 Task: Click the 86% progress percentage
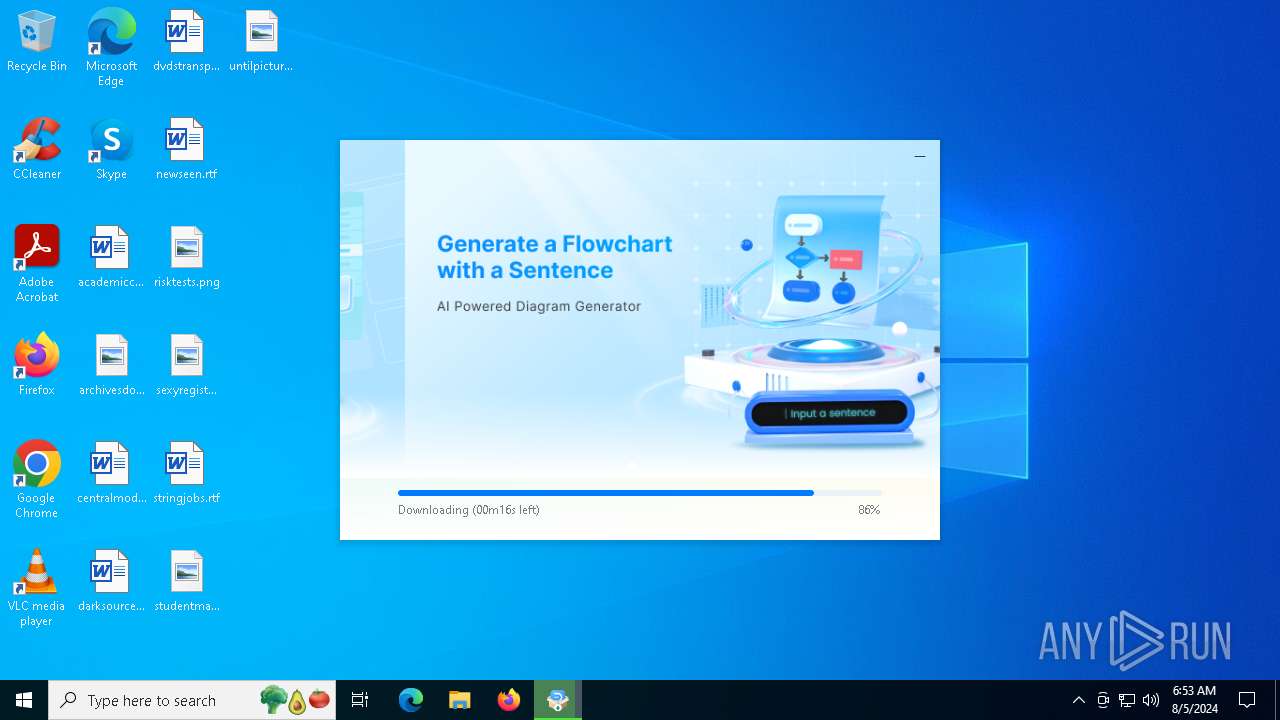coord(869,510)
